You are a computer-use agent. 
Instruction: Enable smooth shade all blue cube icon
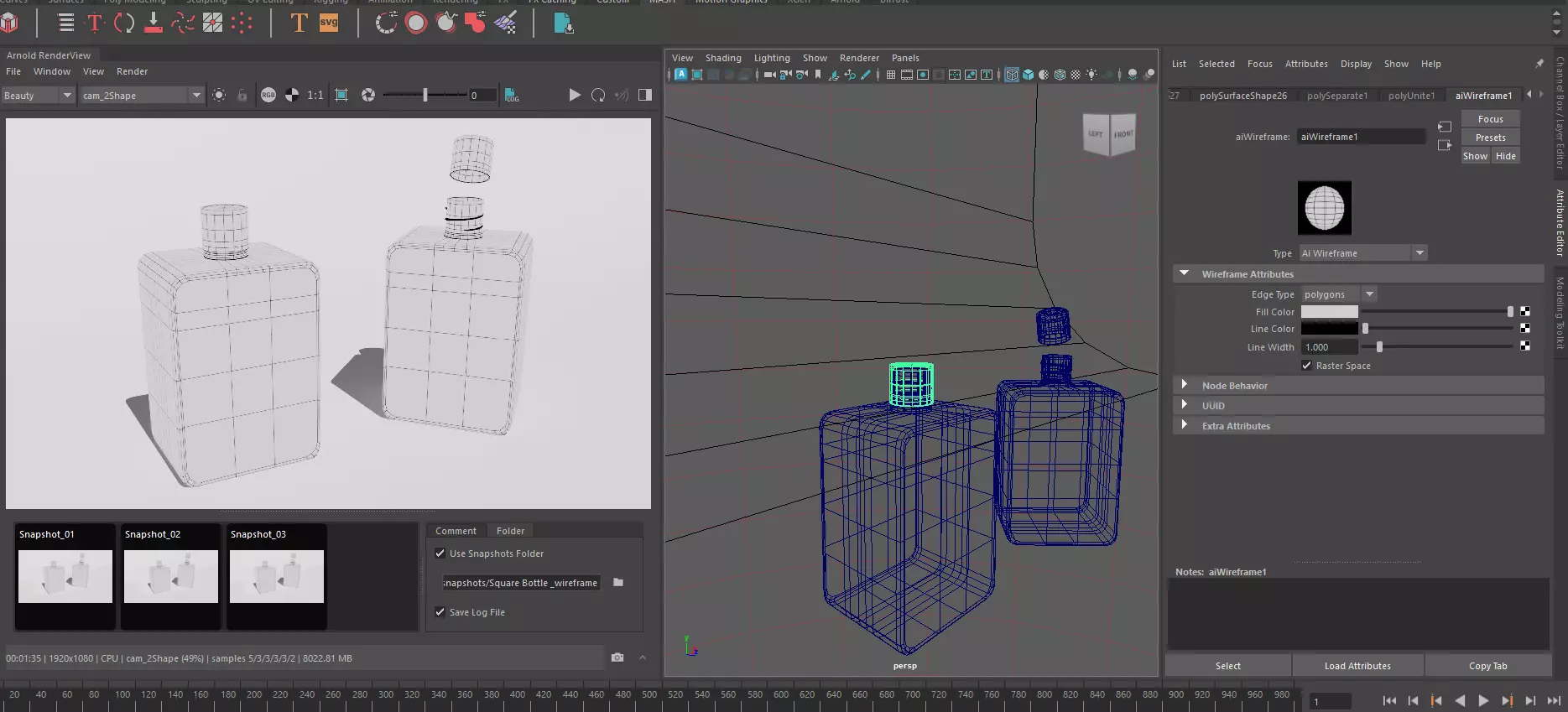click(1028, 75)
